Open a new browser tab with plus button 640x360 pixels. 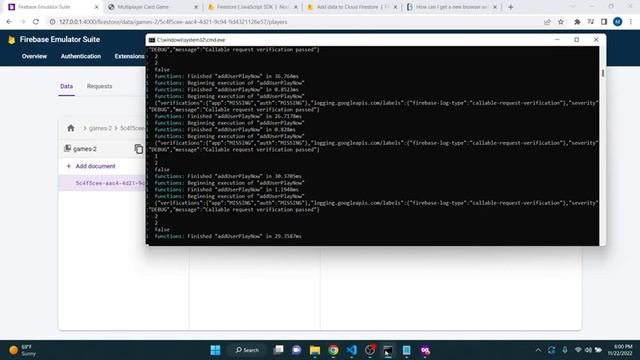click(511, 7)
